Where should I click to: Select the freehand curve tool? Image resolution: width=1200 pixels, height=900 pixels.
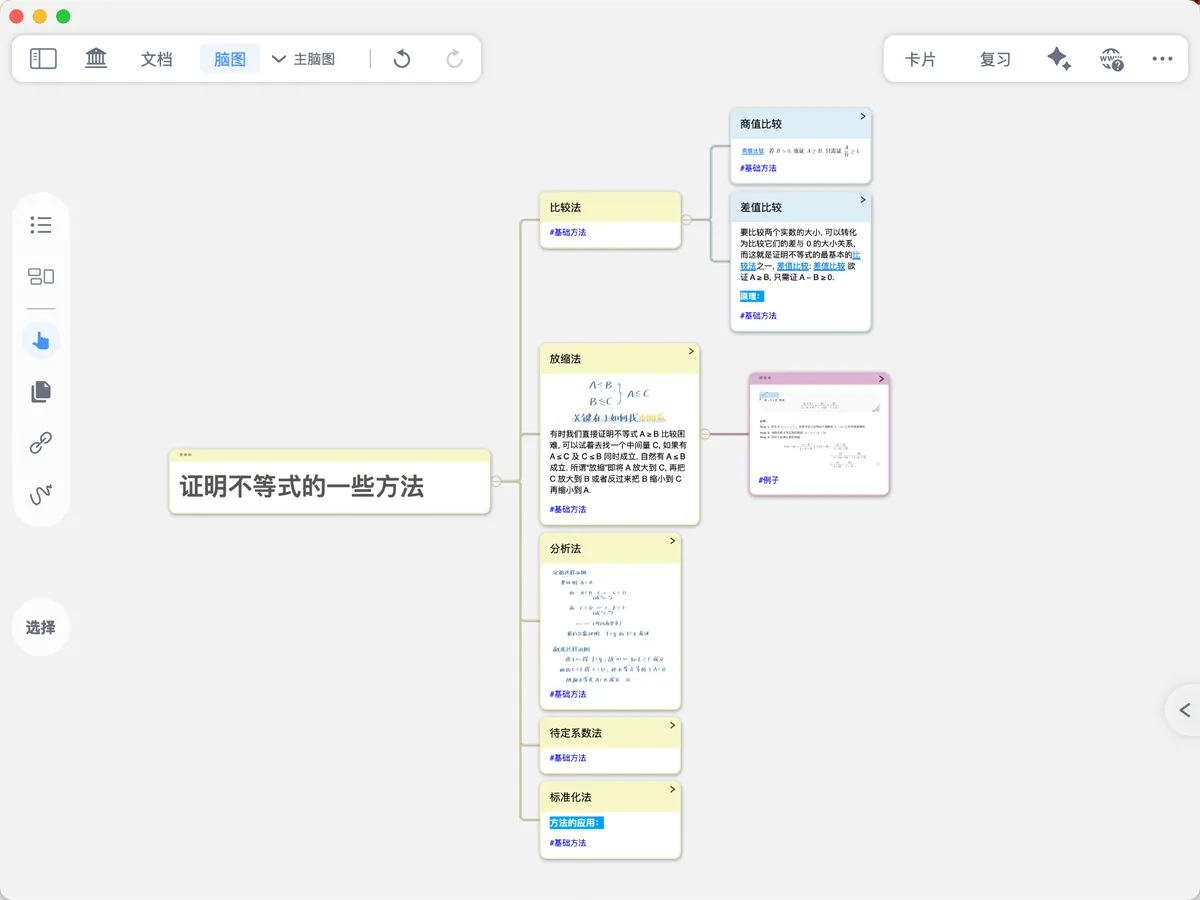point(41,494)
